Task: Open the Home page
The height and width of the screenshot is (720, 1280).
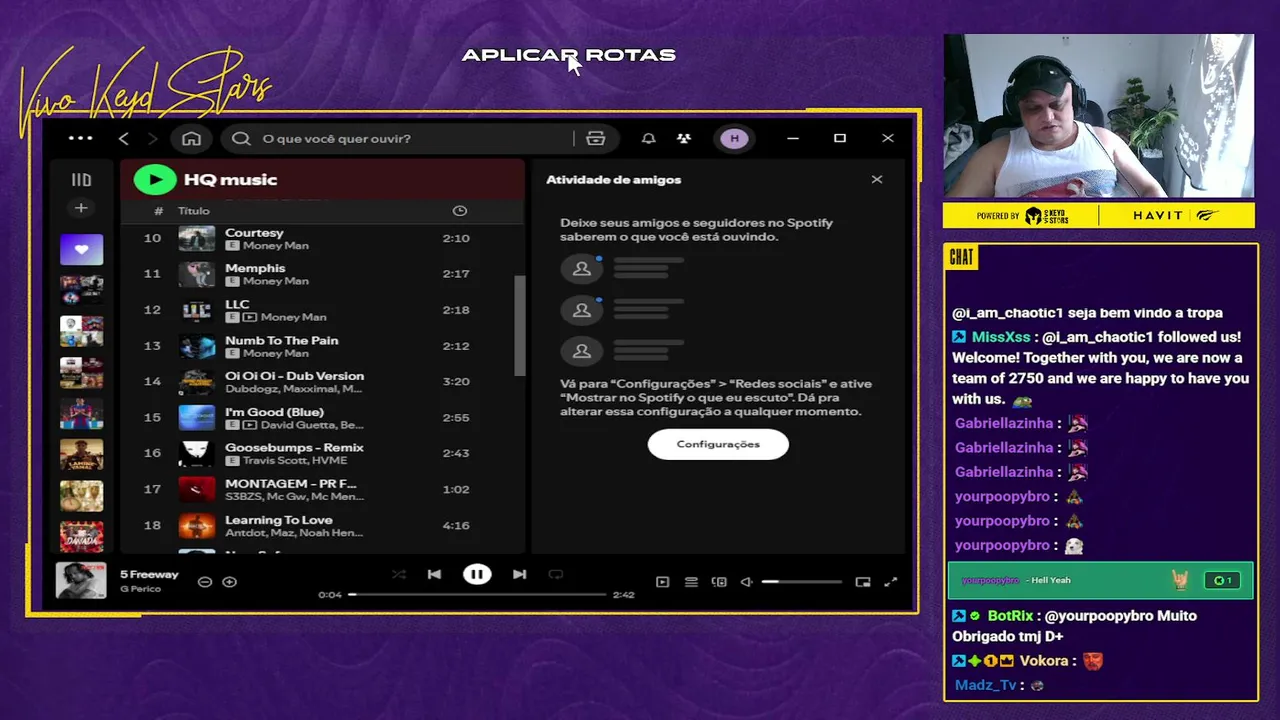Action: [191, 138]
